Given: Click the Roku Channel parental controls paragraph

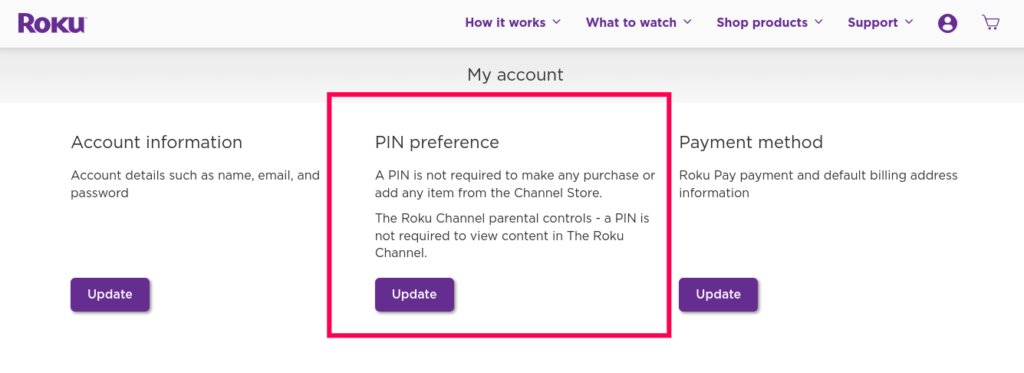Looking at the screenshot, I should tap(512, 235).
